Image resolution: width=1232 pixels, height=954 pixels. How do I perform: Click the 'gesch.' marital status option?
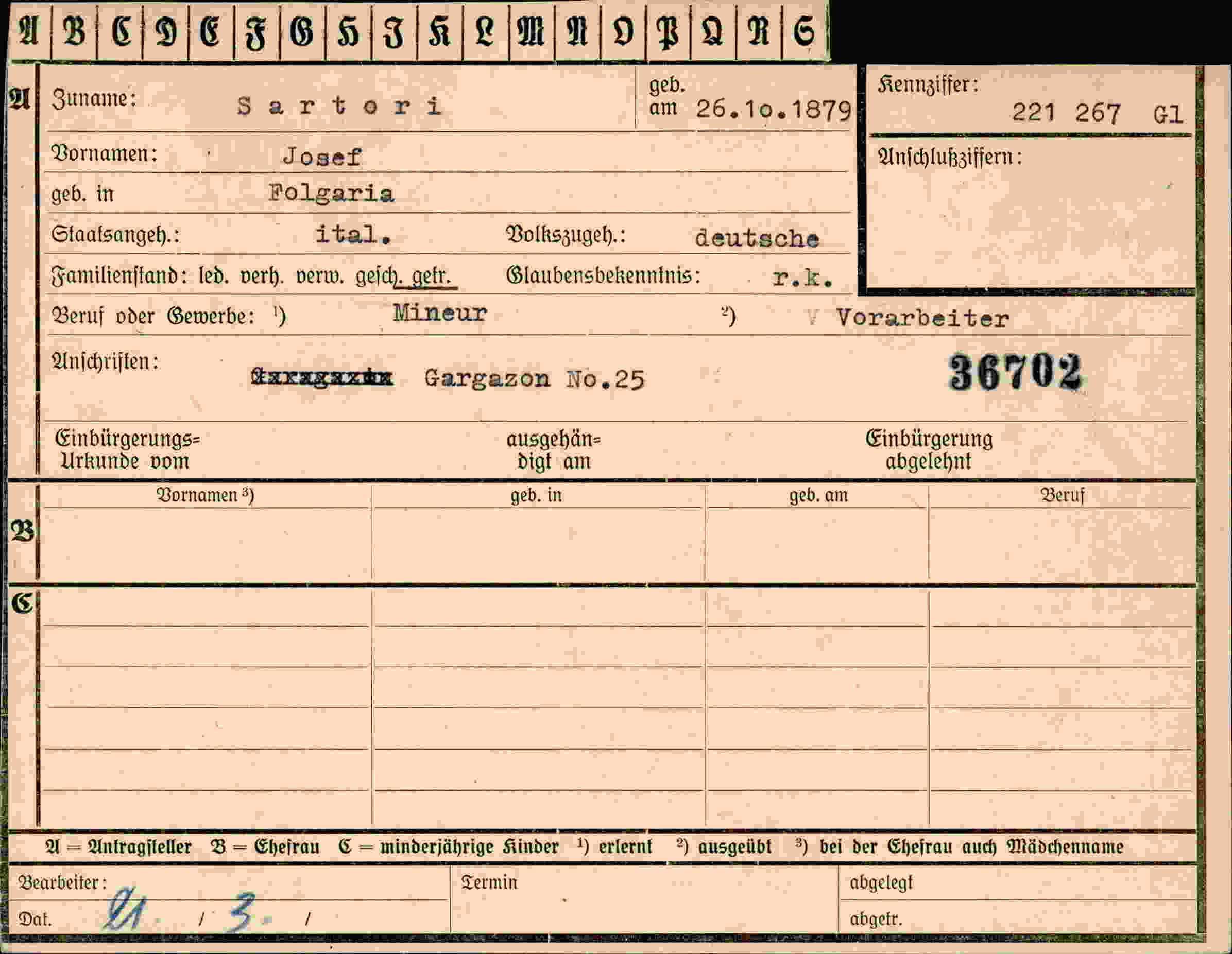[378, 277]
